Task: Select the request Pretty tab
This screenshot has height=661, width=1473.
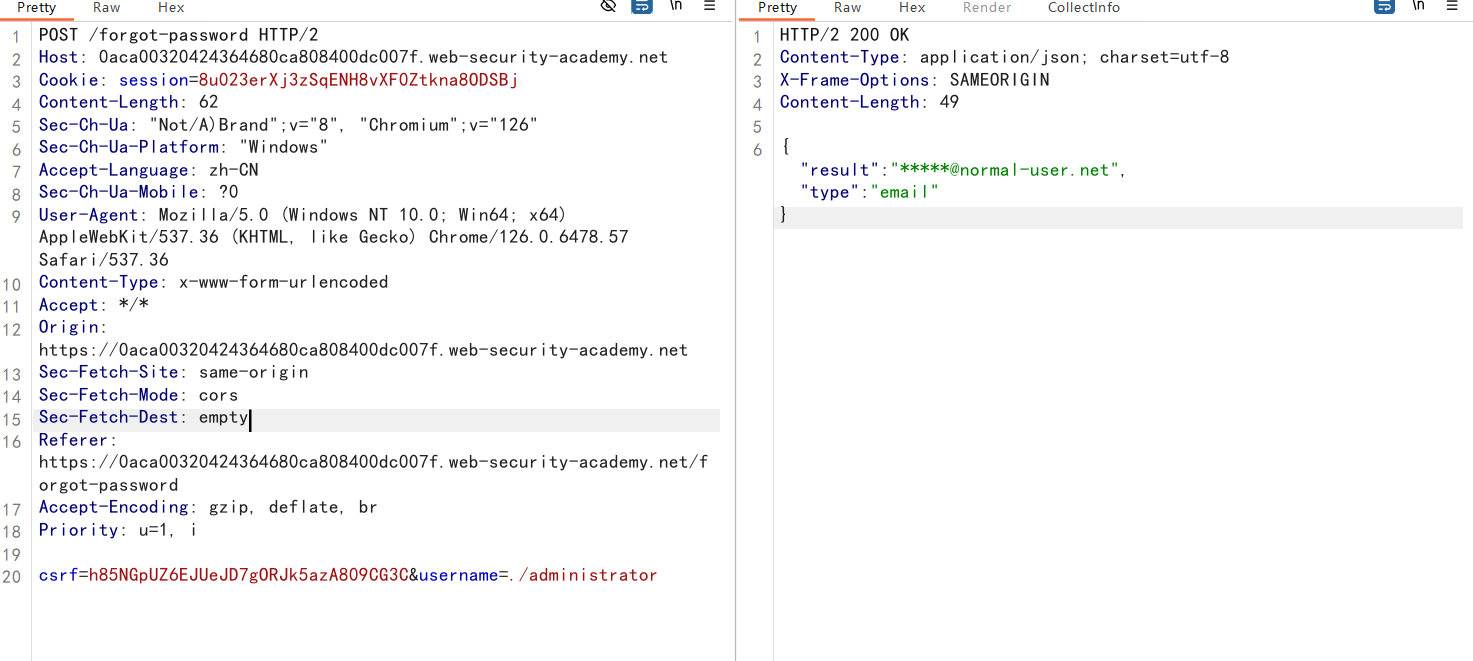Action: (37, 7)
